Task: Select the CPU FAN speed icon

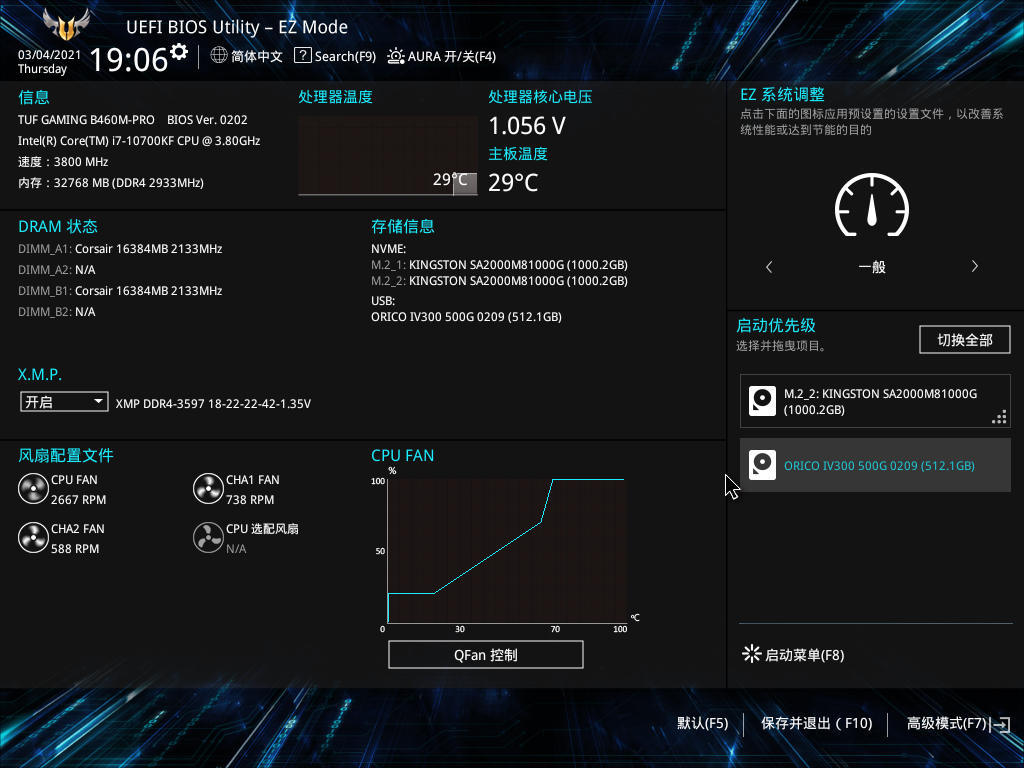Action: click(x=33, y=489)
